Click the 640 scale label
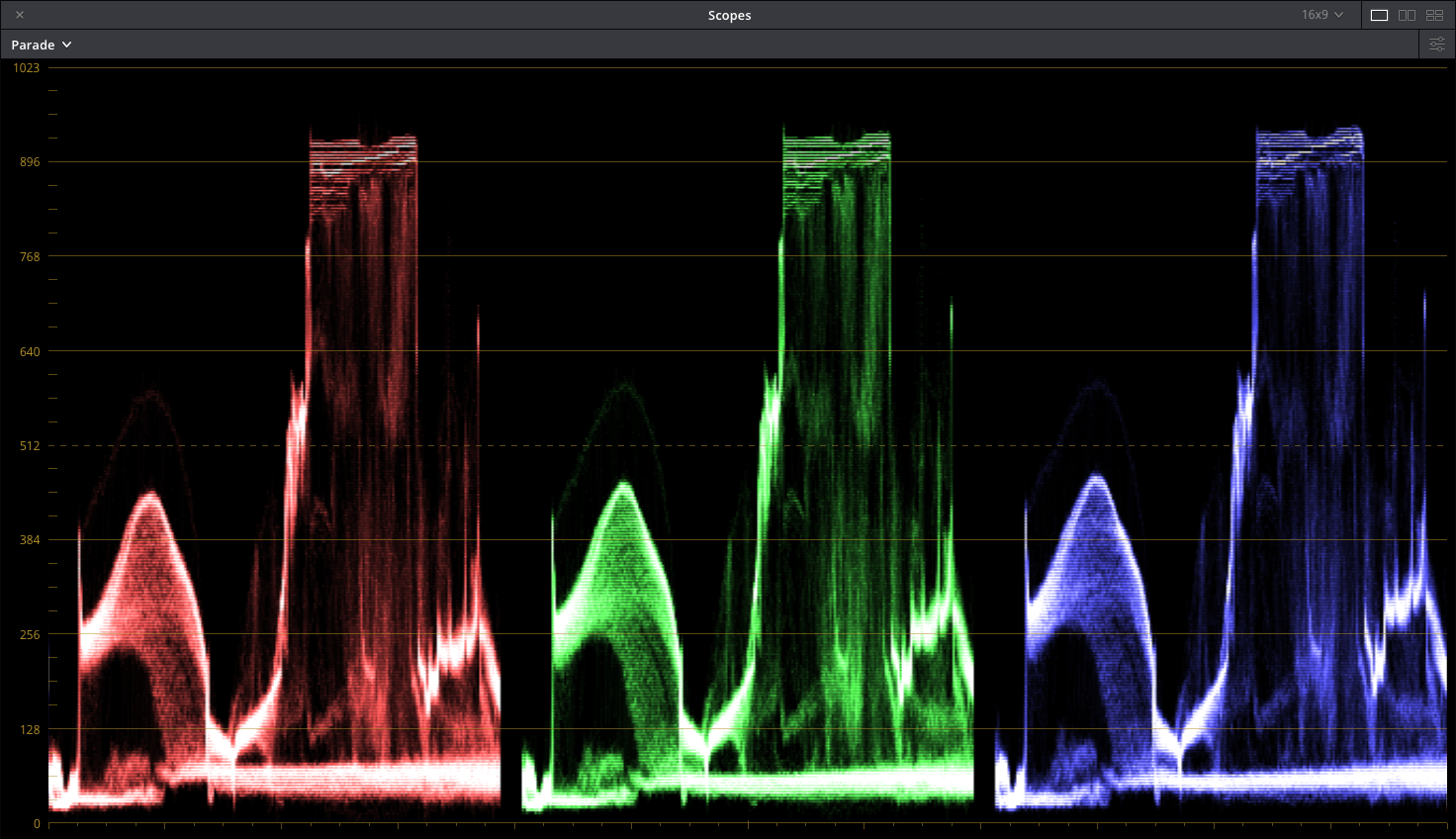The width and height of the screenshot is (1456, 839). click(x=30, y=351)
